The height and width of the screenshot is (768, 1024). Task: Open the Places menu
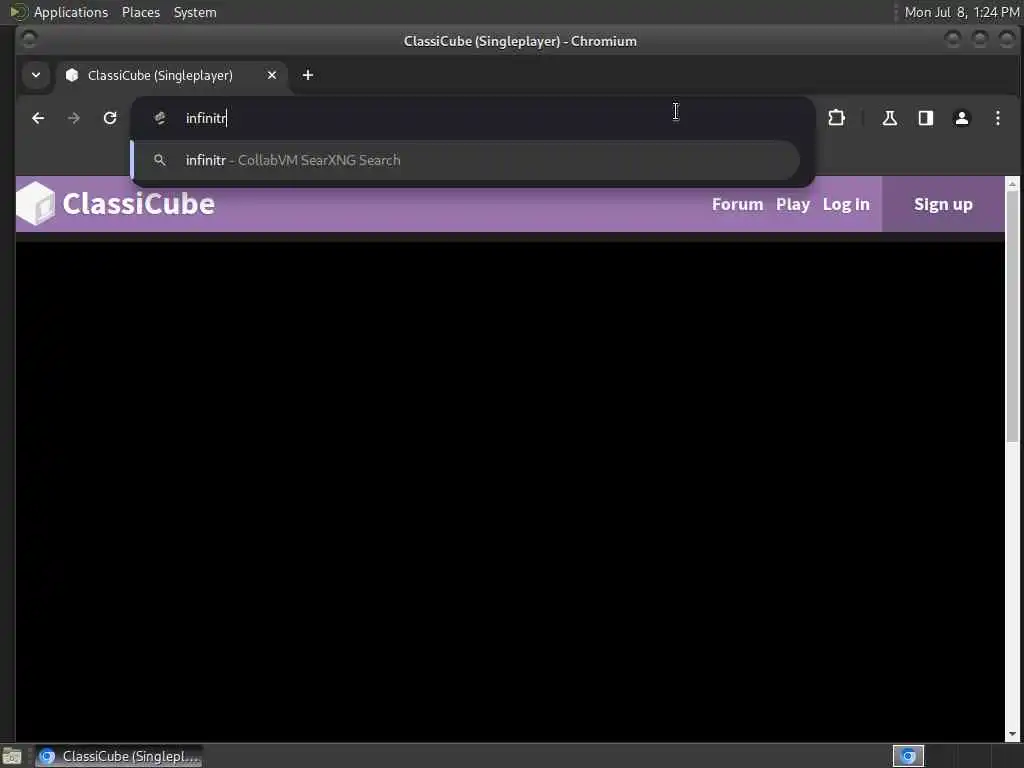140,12
